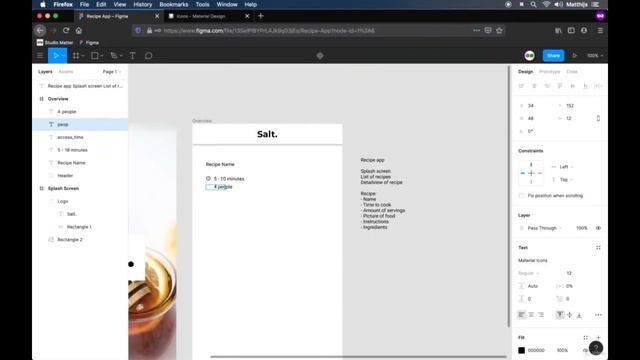The height and width of the screenshot is (360, 640).
Task: Open the shape tool dropdown arrow
Action: 102,56
